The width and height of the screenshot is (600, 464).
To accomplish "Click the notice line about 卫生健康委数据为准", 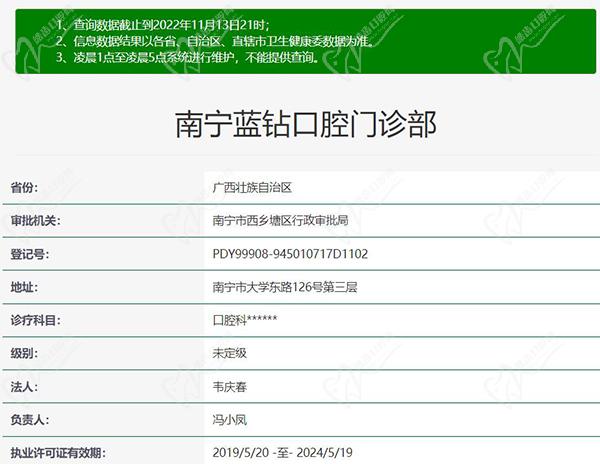I will [x=215, y=41].
